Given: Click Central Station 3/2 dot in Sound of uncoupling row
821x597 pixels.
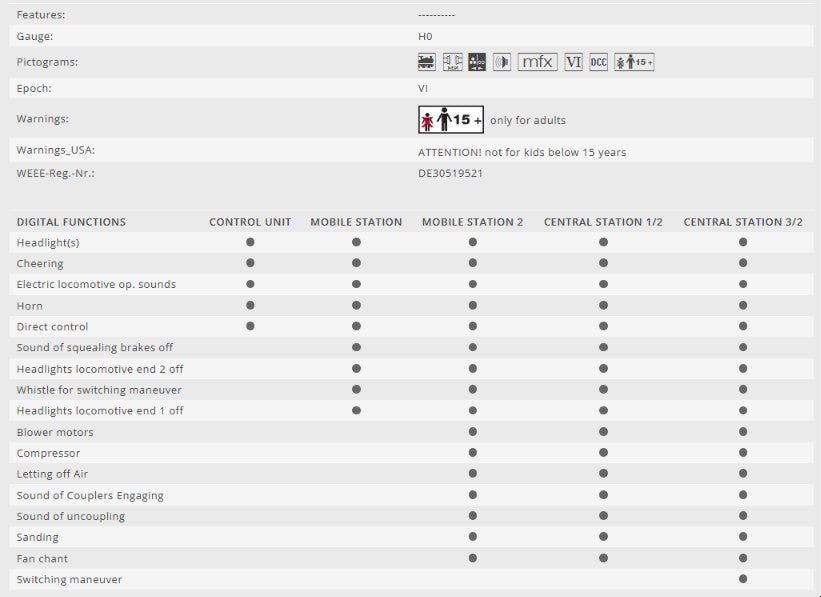Looking at the screenshot, I should pos(743,516).
